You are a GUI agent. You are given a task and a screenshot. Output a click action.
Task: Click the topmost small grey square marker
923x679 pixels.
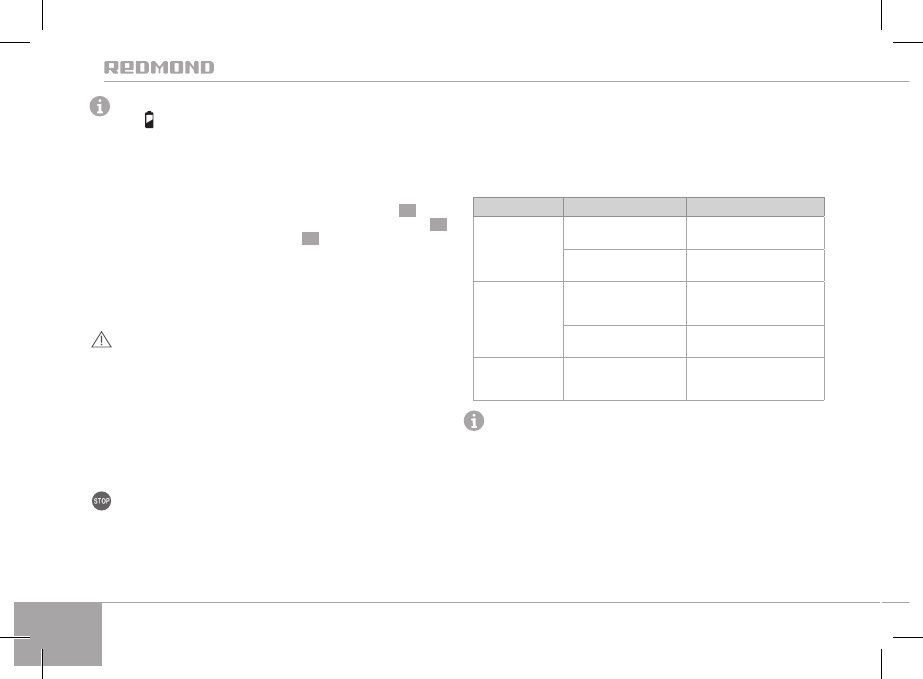tap(406, 210)
